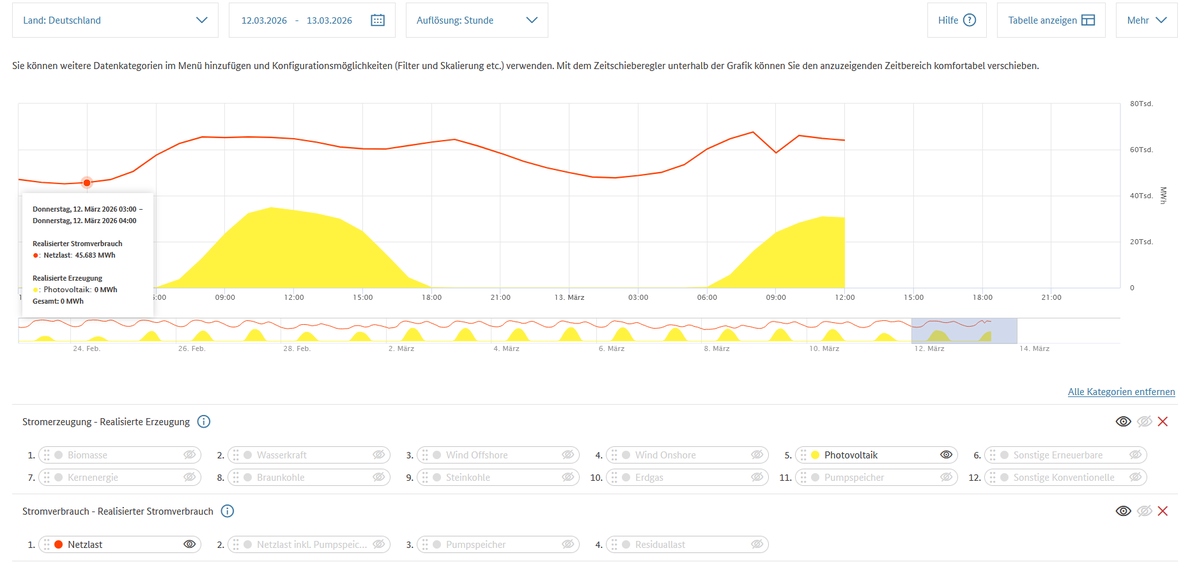Grab the drag handle of Photovoltaik chip
1199x562 pixels.
(804, 455)
